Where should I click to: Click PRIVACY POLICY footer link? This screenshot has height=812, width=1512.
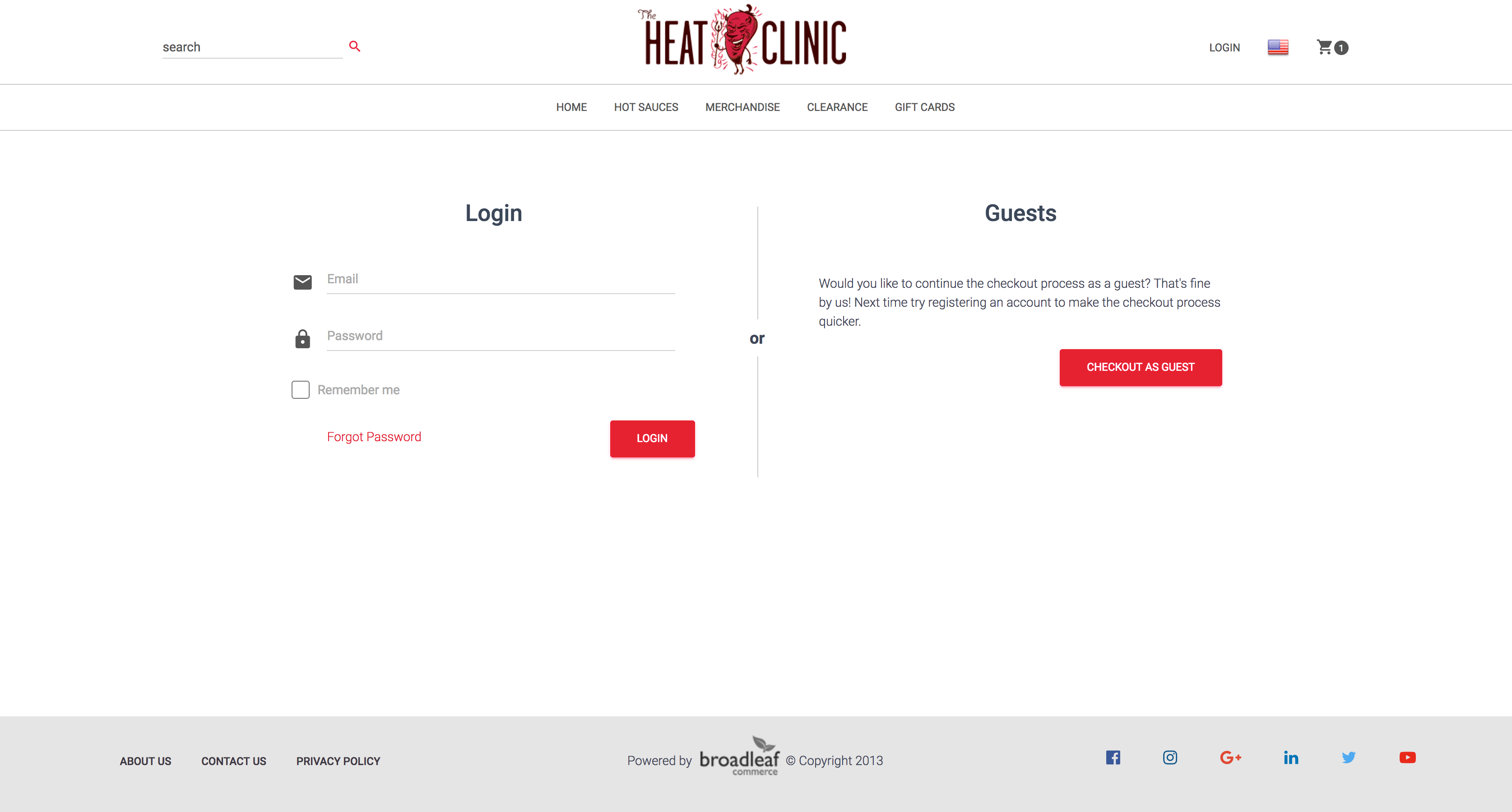[x=337, y=761]
